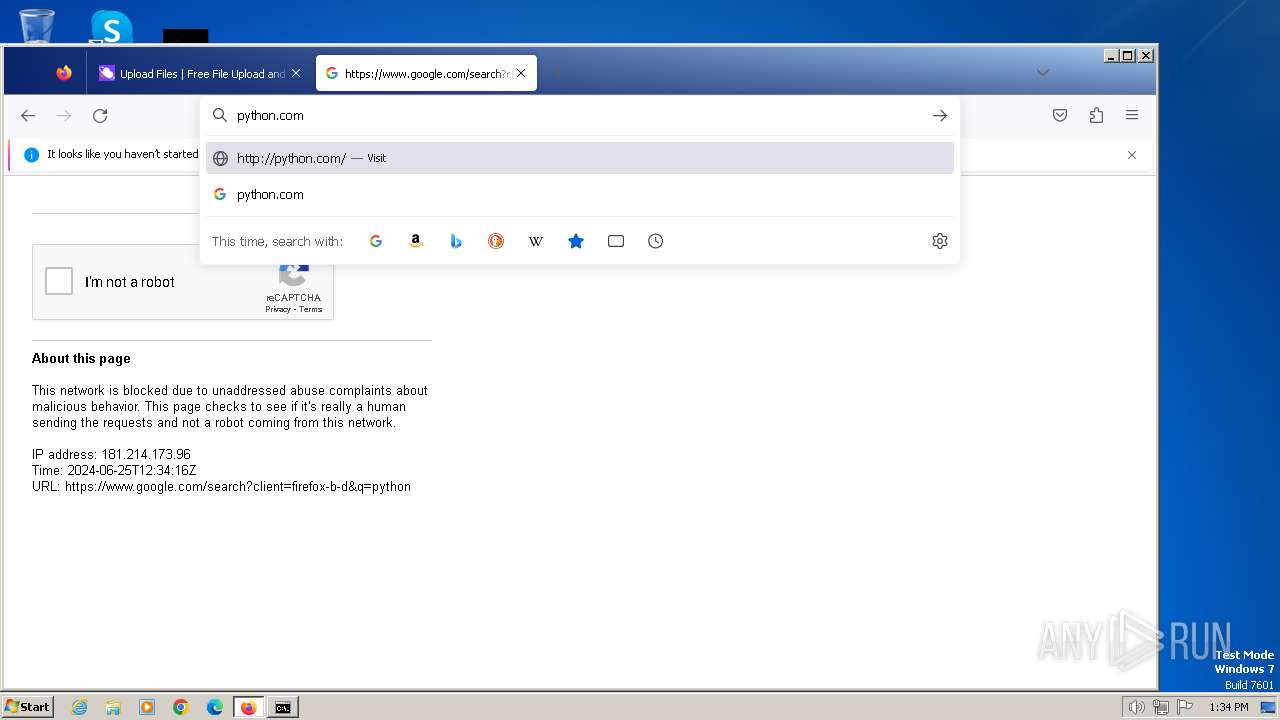1280x720 pixels.
Task: Open the Recycle Bin on the desktop
Action: 37,25
